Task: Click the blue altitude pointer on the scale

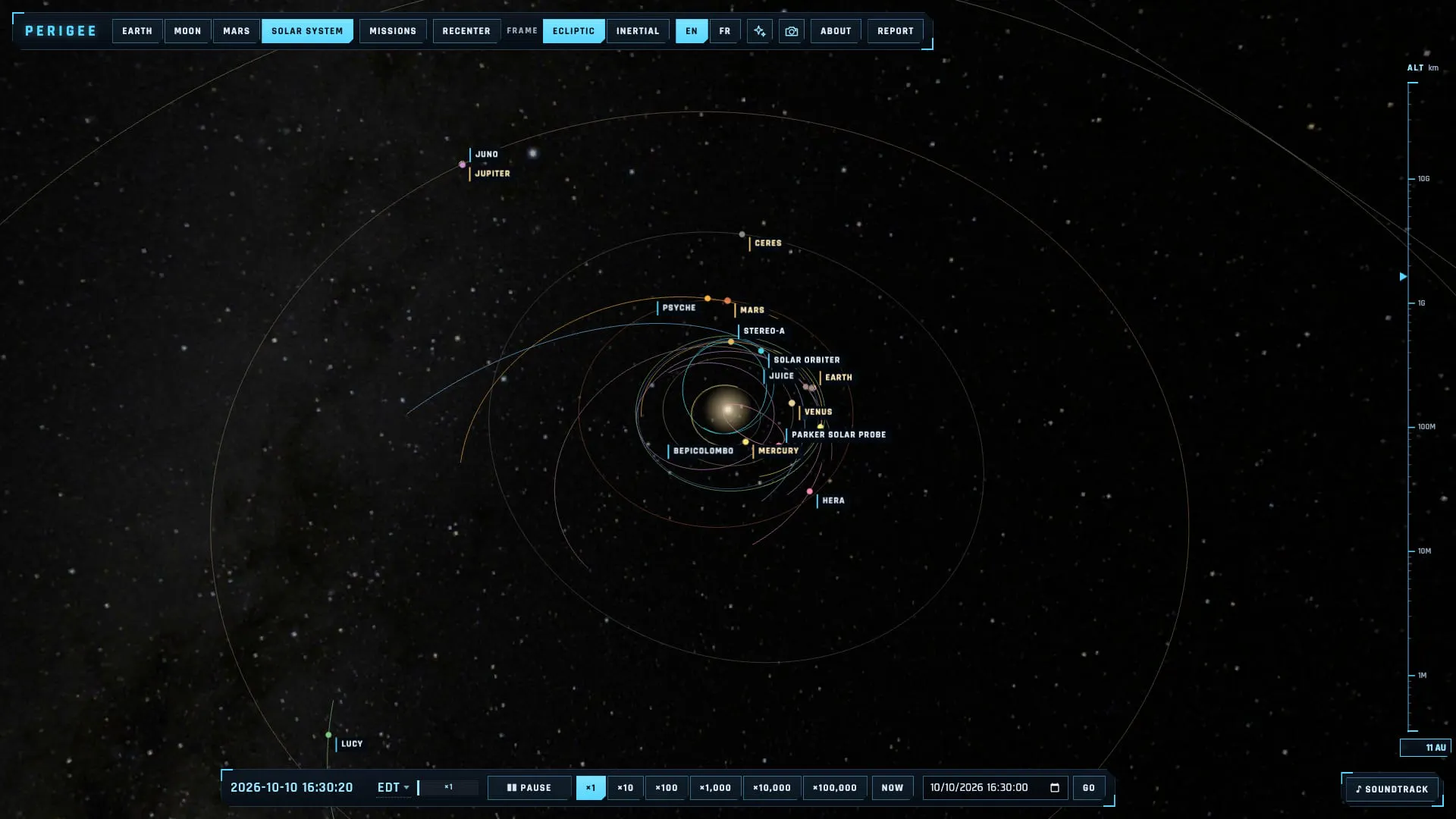Action: click(1403, 277)
